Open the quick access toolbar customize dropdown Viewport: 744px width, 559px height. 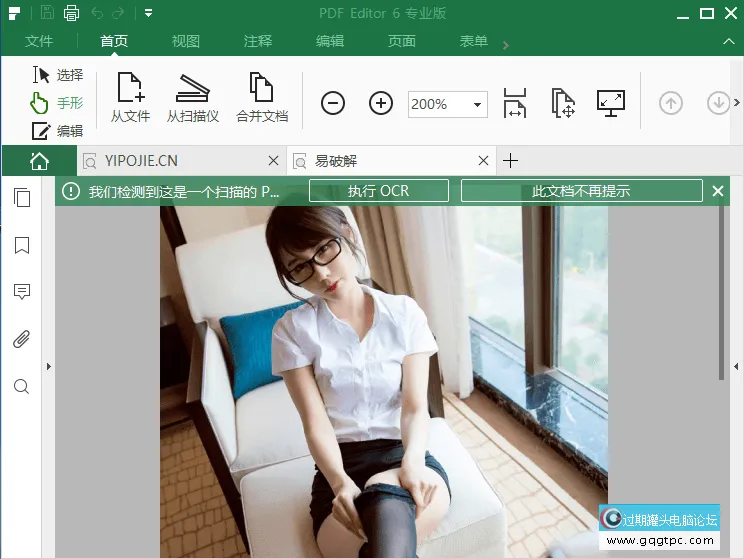tap(149, 13)
